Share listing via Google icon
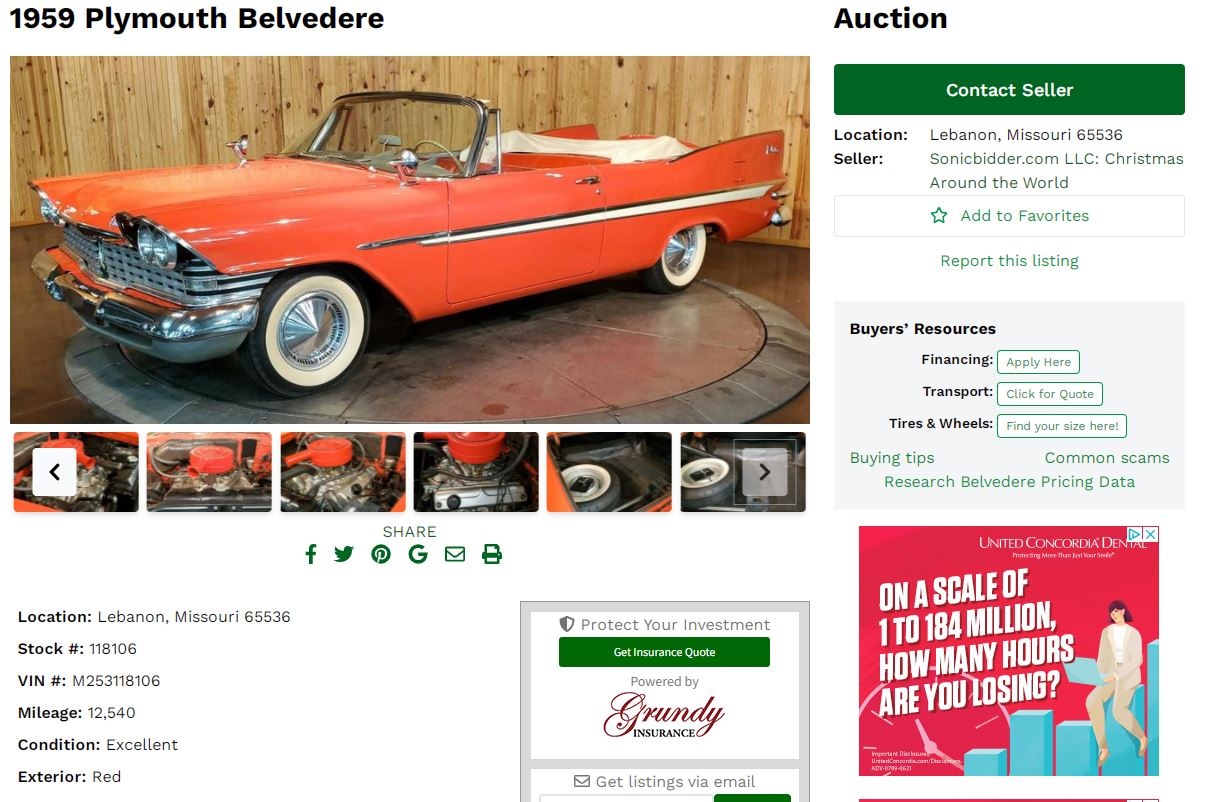This screenshot has height=802, width=1207. pos(418,554)
